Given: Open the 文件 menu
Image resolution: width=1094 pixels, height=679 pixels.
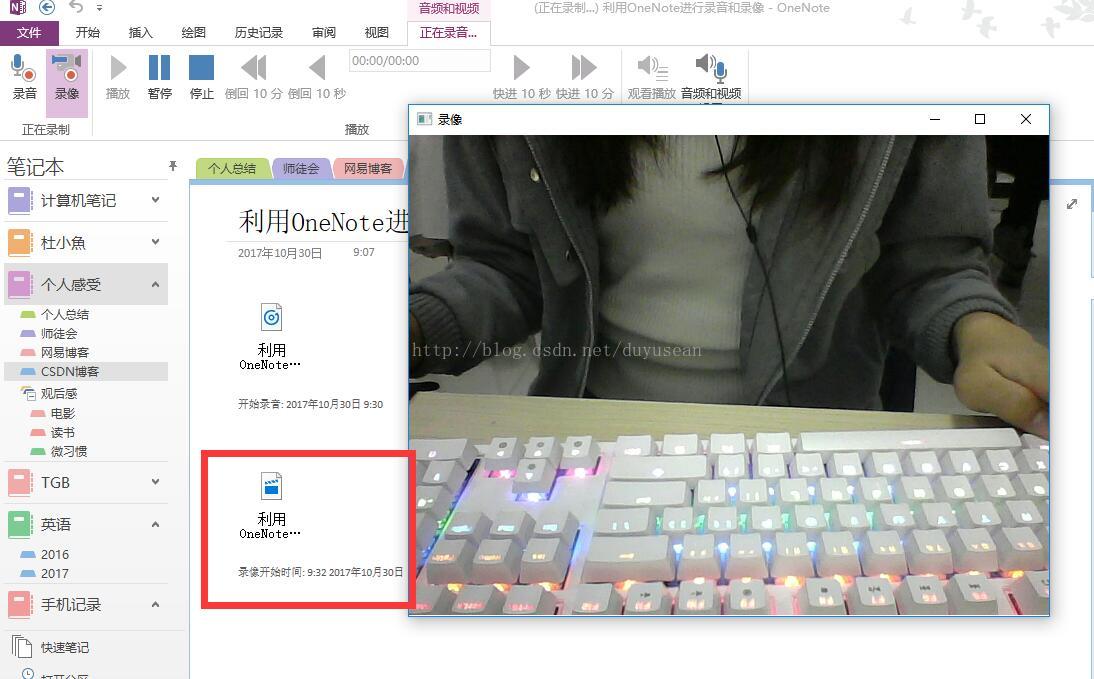Looking at the screenshot, I should 29,33.
